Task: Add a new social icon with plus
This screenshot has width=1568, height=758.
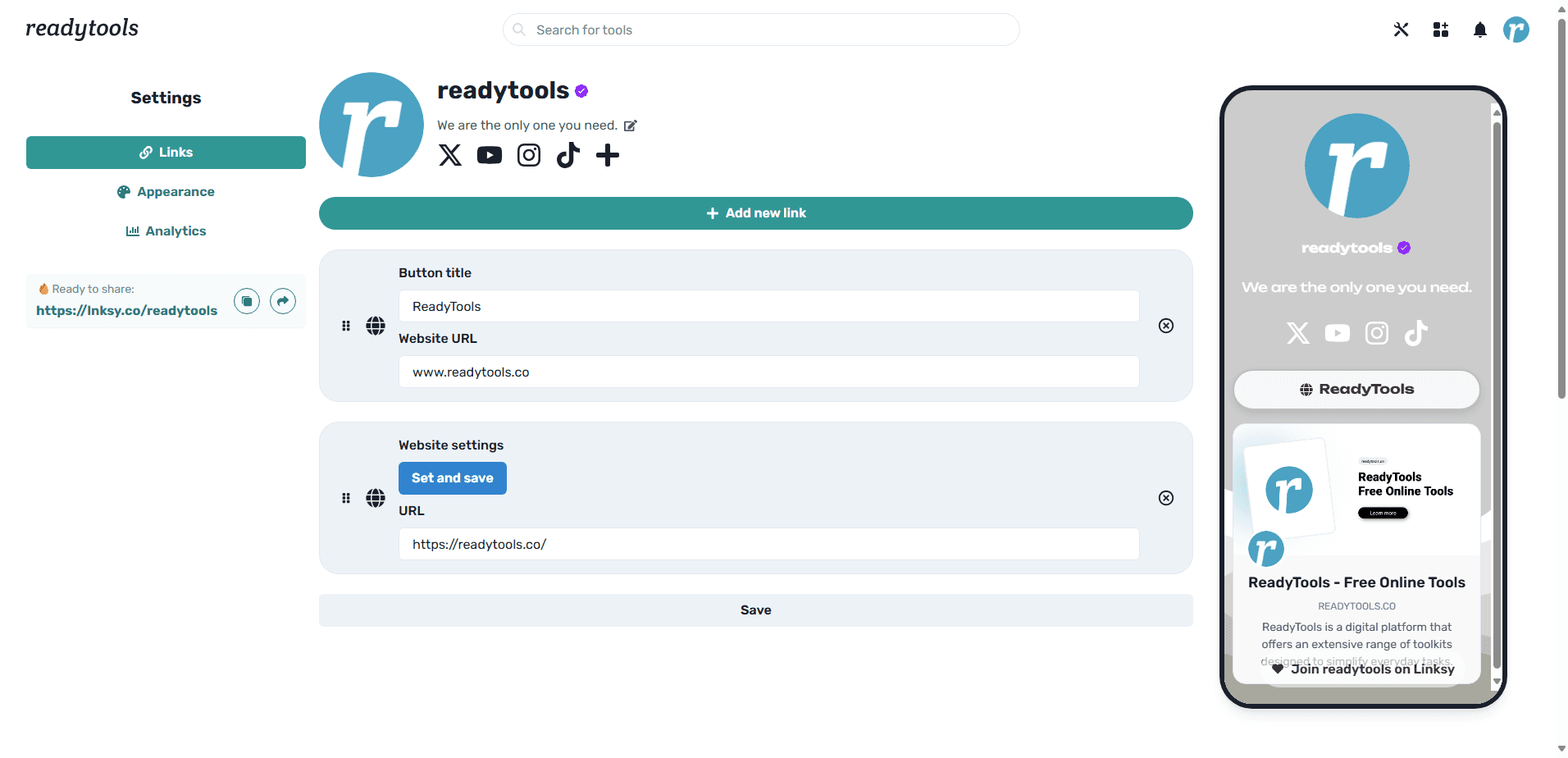Action: 608,155
